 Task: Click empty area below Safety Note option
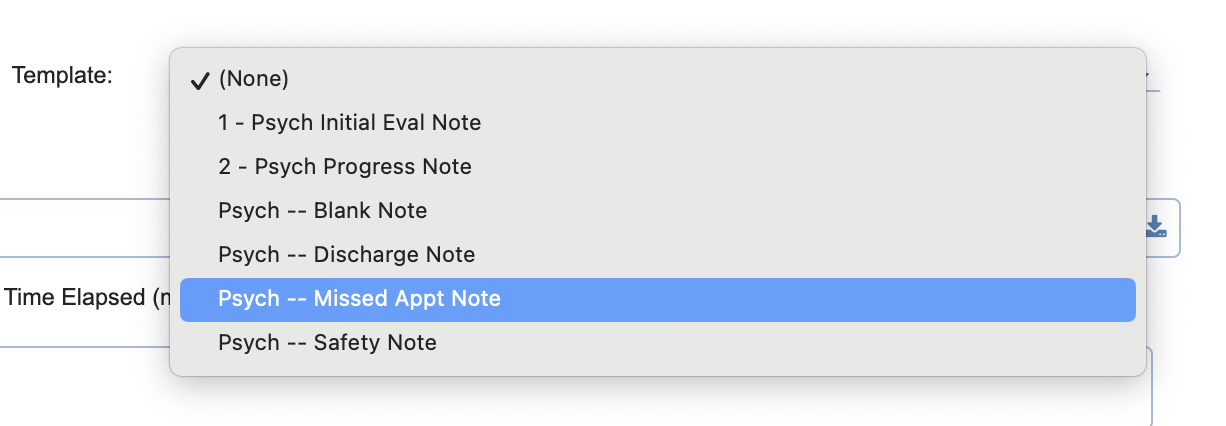(658, 370)
